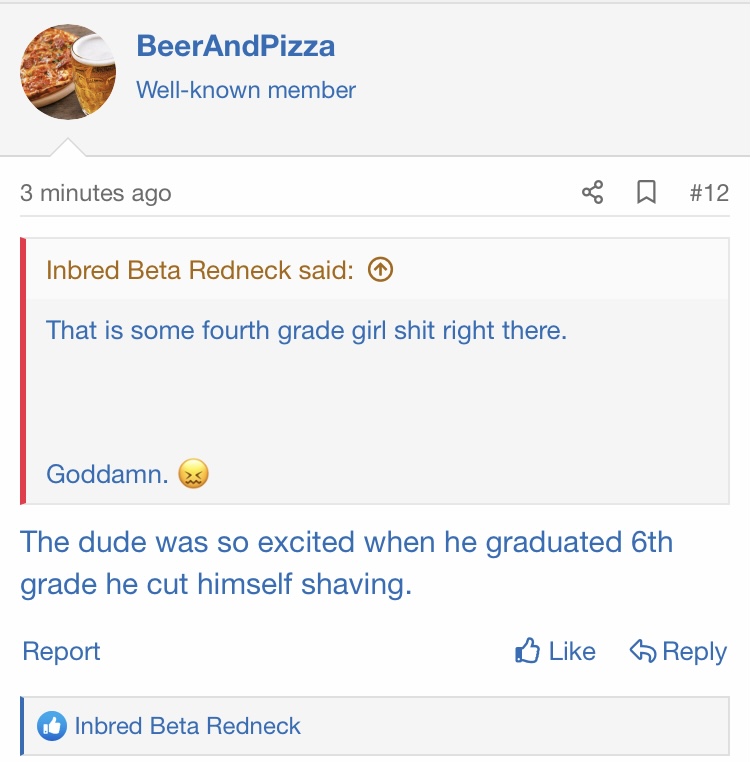Click the grimacing emoji in the quote

tap(193, 473)
